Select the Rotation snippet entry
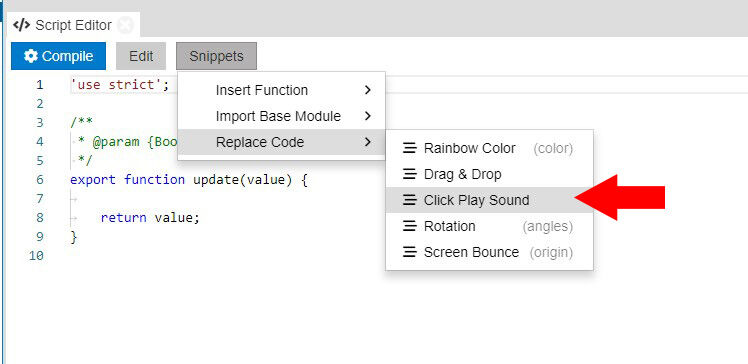The height and width of the screenshot is (364, 748). click(x=489, y=226)
